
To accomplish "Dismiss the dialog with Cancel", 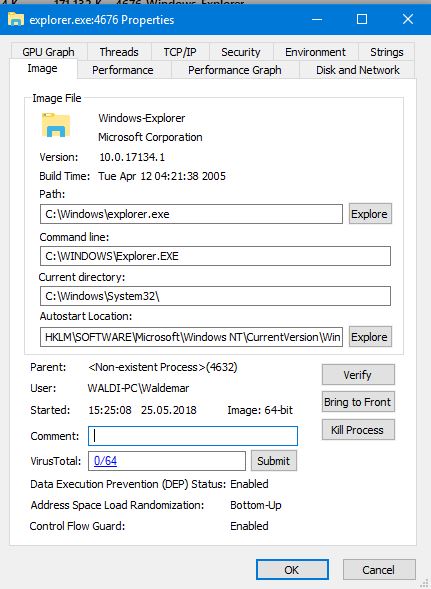I will click(x=379, y=570).
